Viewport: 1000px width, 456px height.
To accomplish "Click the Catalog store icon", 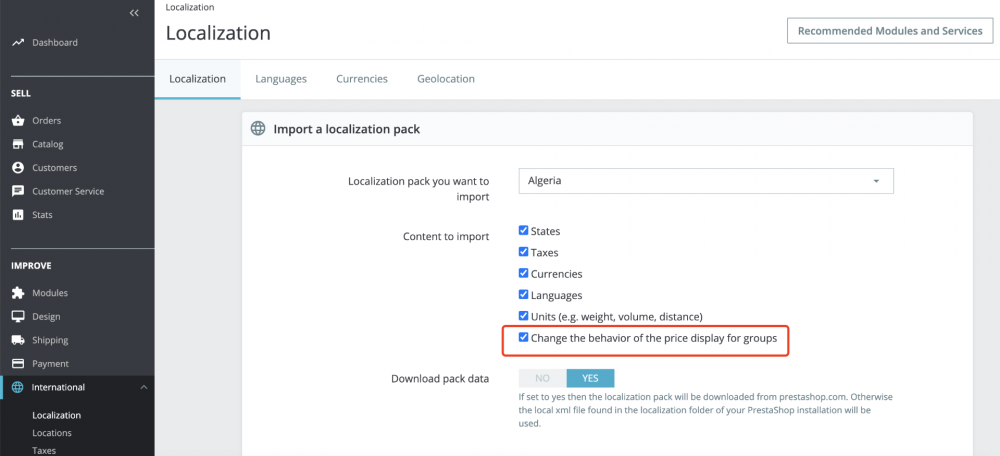I will click(18, 144).
